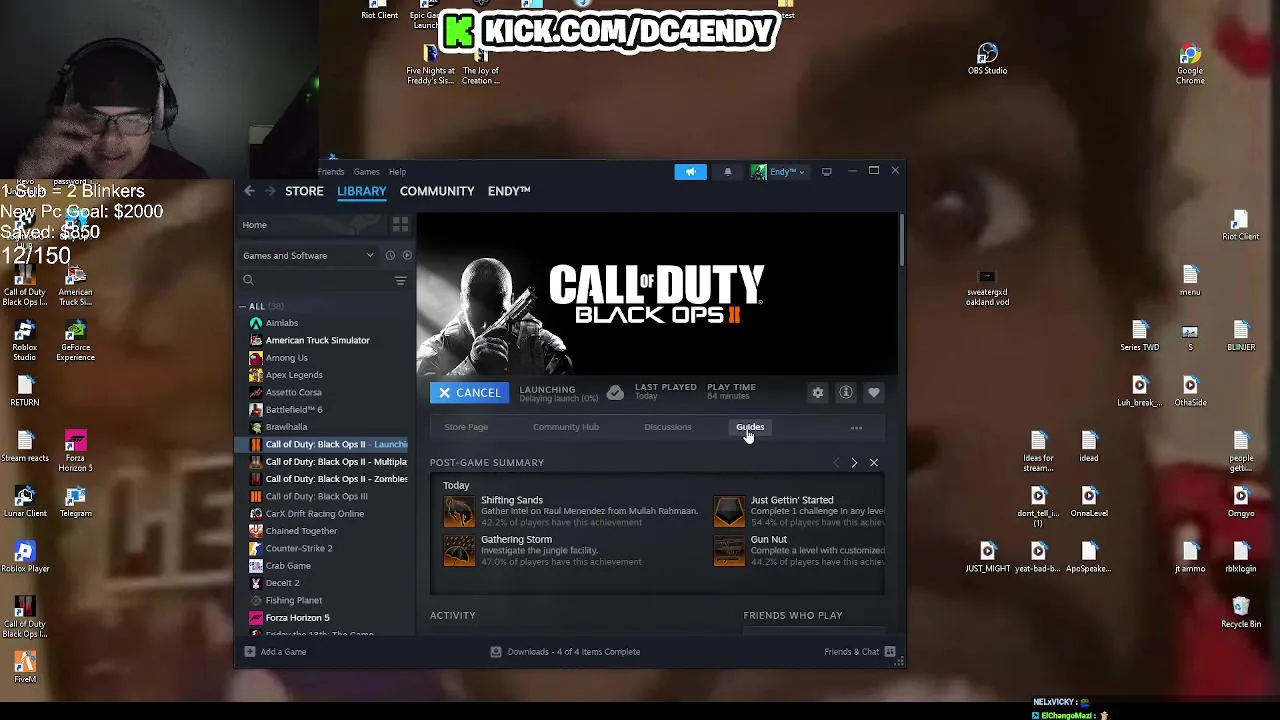Open Roblox Studio desktop icon
Viewport: 1280px width, 720px height.
pyautogui.click(x=25, y=340)
